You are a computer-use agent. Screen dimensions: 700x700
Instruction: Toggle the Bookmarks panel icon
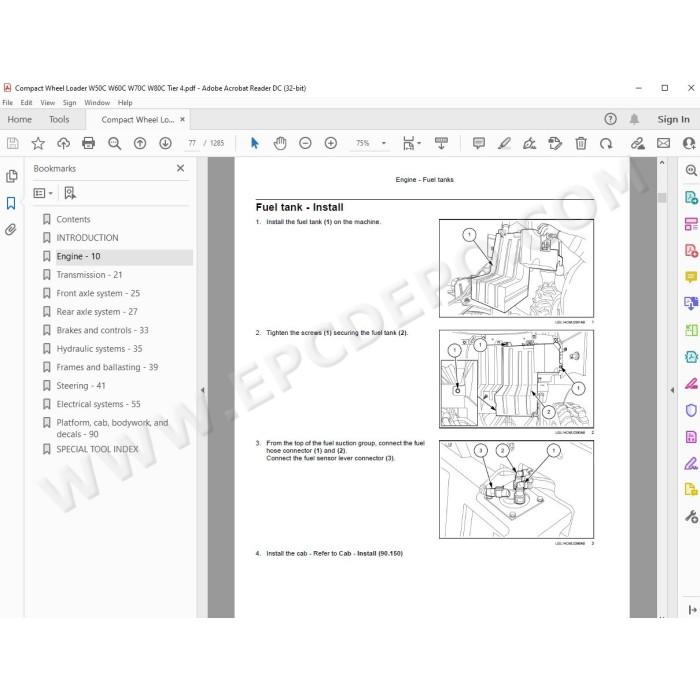pos(11,203)
